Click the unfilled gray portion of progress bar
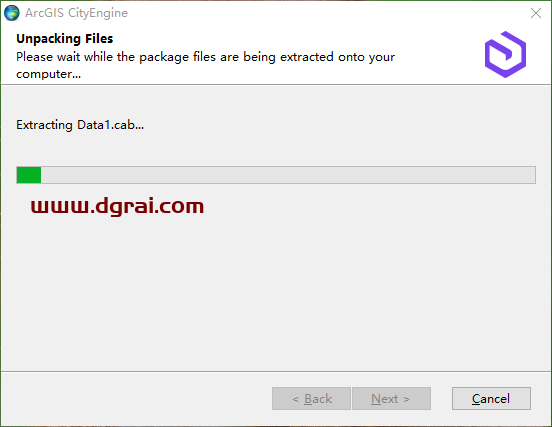 tap(288, 175)
